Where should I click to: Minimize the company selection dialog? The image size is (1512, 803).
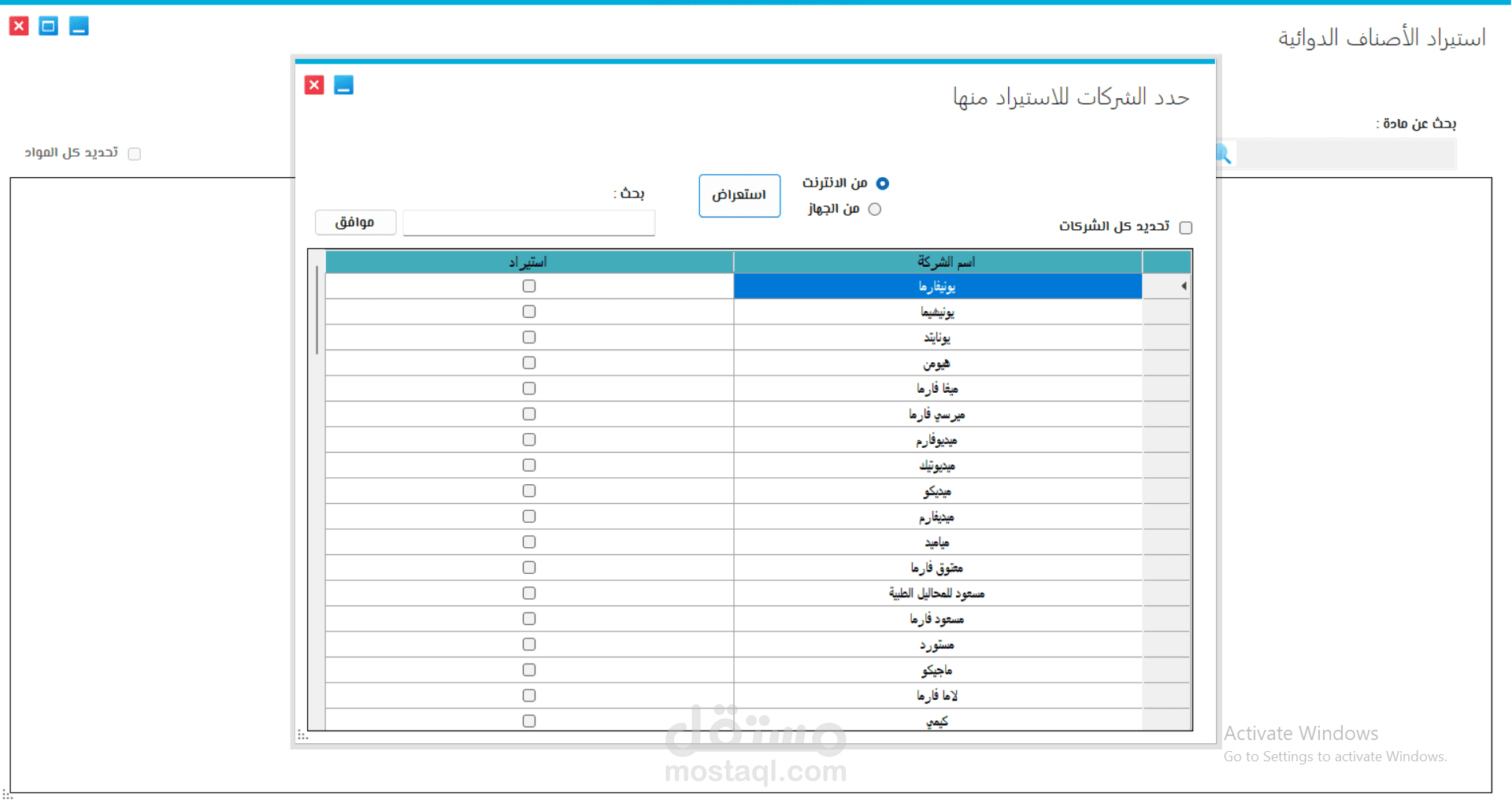(x=343, y=85)
